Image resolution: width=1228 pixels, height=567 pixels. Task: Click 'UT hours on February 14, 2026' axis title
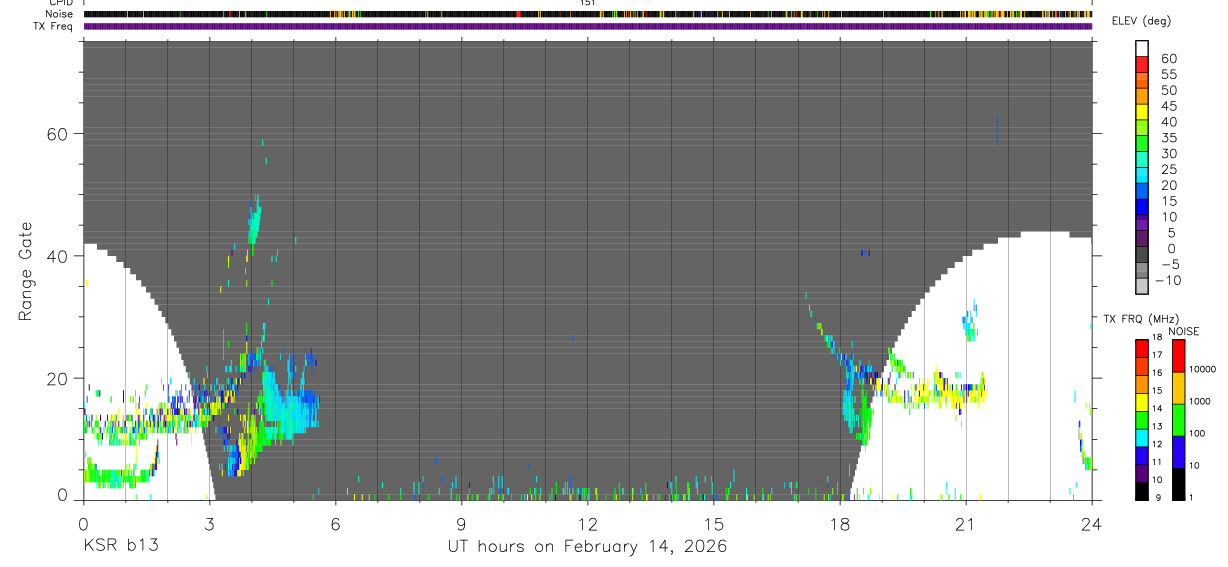click(588, 547)
